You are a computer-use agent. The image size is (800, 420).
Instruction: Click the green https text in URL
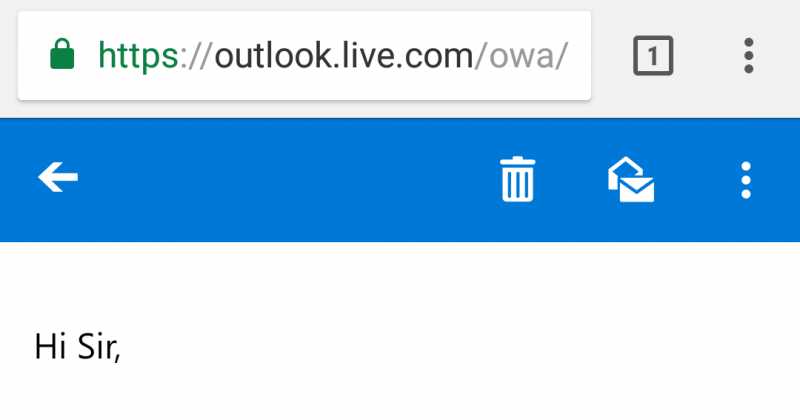(x=138, y=56)
